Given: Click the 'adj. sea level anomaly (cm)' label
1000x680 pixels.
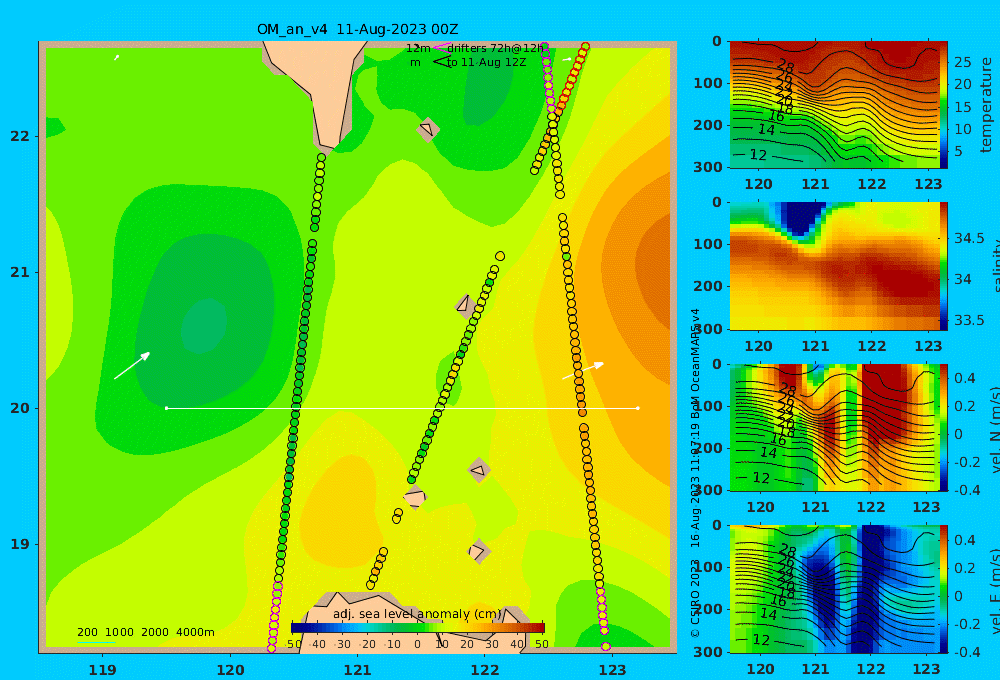Looking at the screenshot, I should click(417, 614).
